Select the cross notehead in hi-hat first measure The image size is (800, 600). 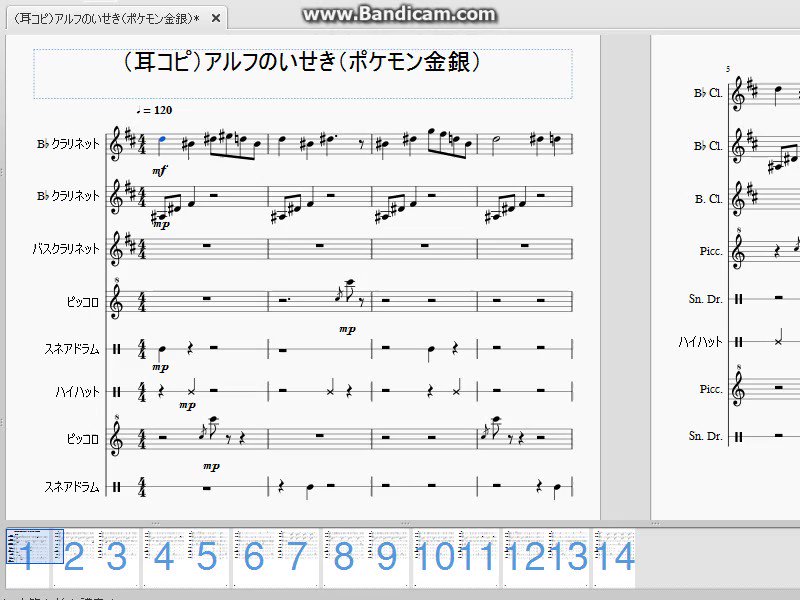191,391
